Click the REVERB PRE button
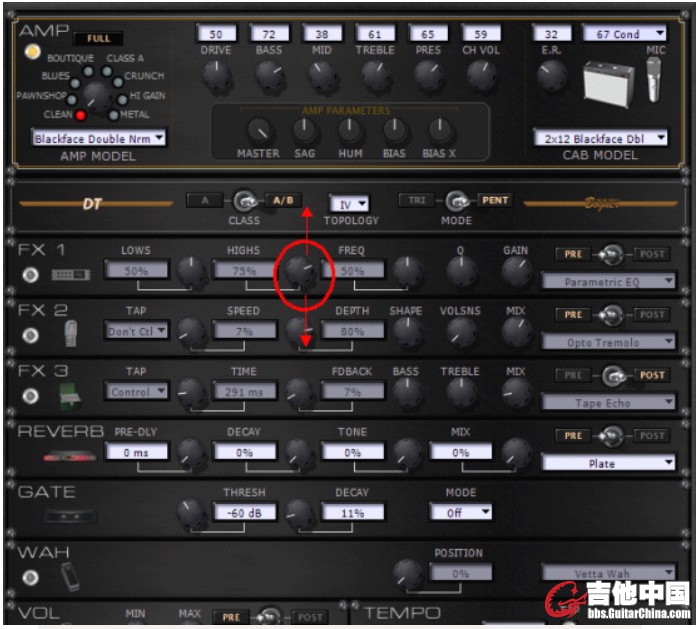The image size is (698, 629). (x=573, y=436)
